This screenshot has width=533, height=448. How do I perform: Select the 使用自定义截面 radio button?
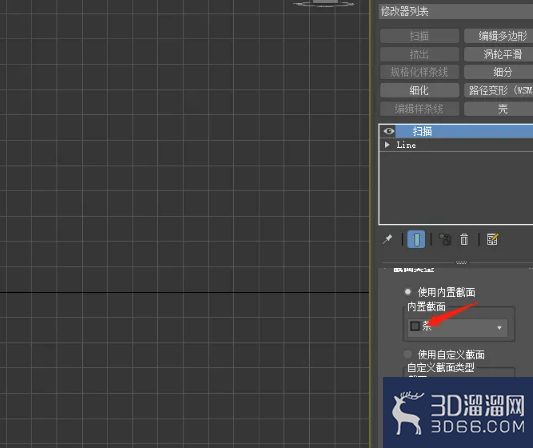[x=408, y=354]
